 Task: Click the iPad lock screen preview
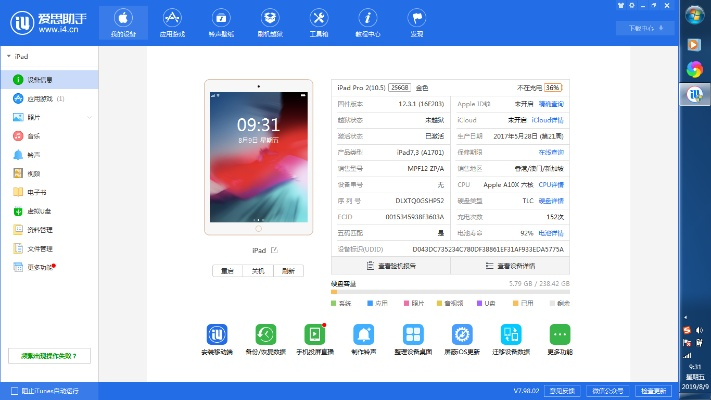tap(258, 157)
